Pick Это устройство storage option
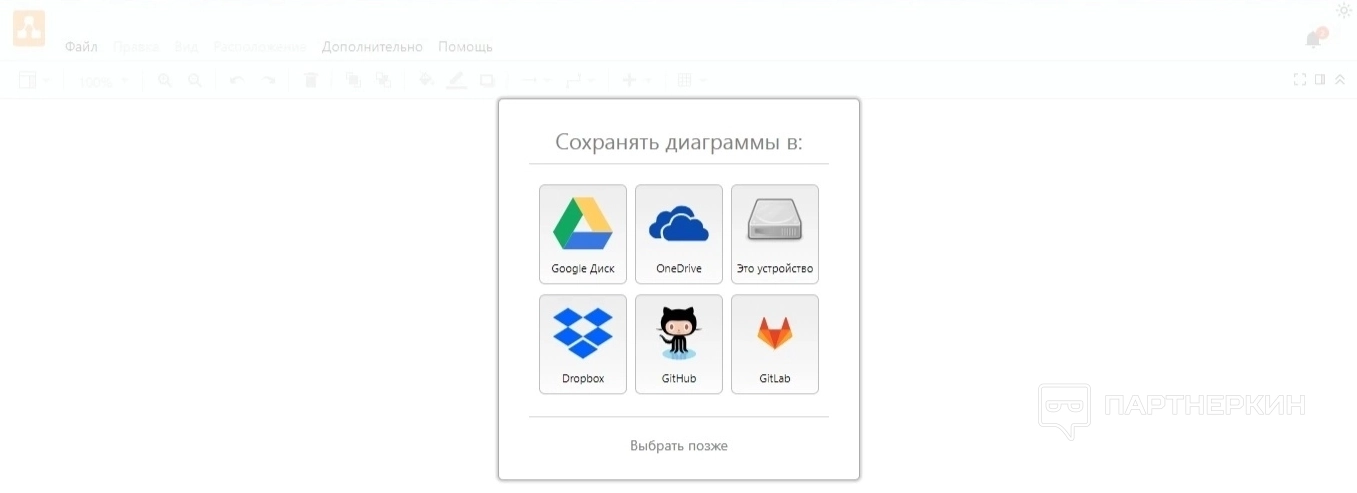The width and height of the screenshot is (1357, 493). click(775, 234)
